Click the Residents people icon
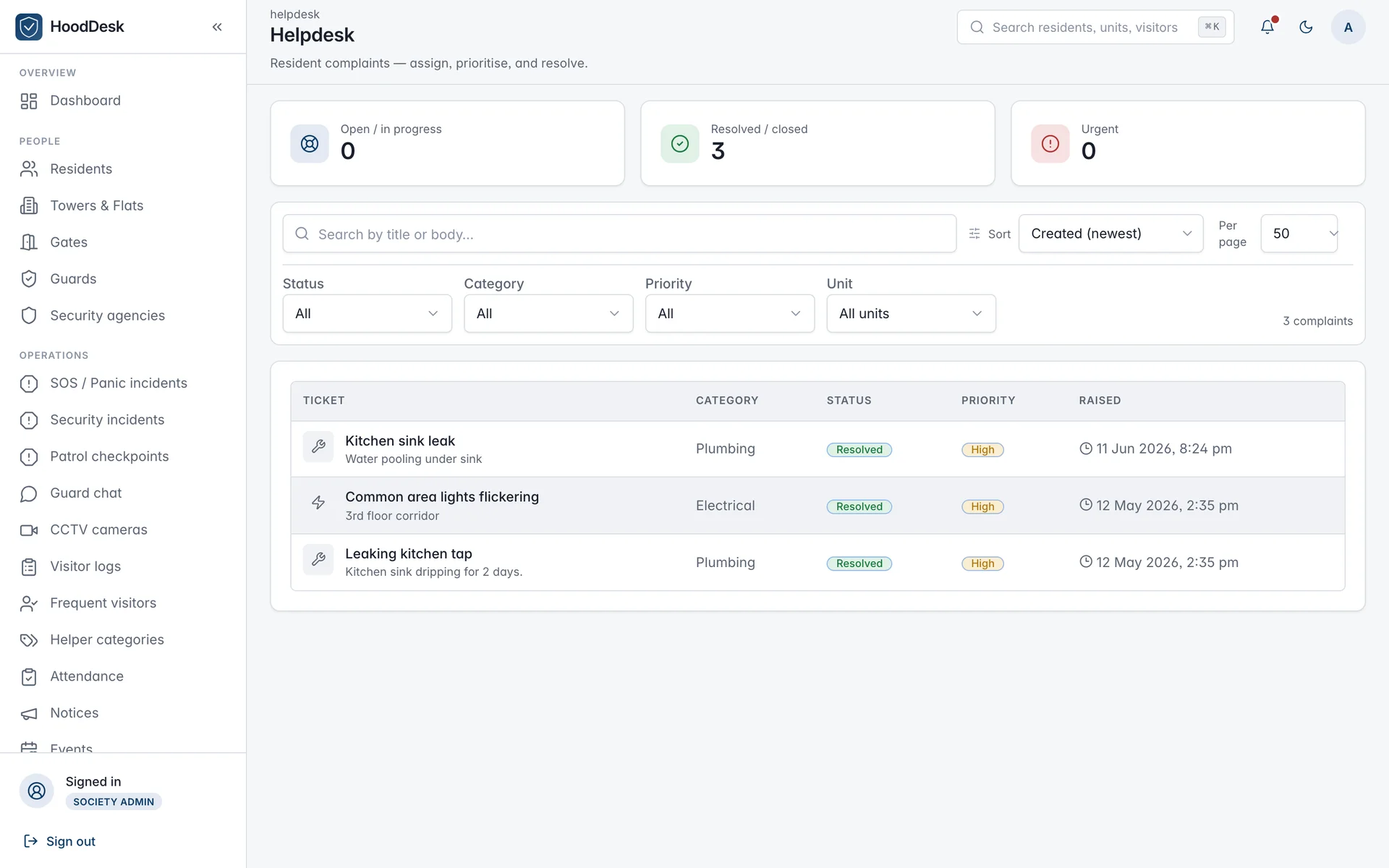 [x=29, y=169]
